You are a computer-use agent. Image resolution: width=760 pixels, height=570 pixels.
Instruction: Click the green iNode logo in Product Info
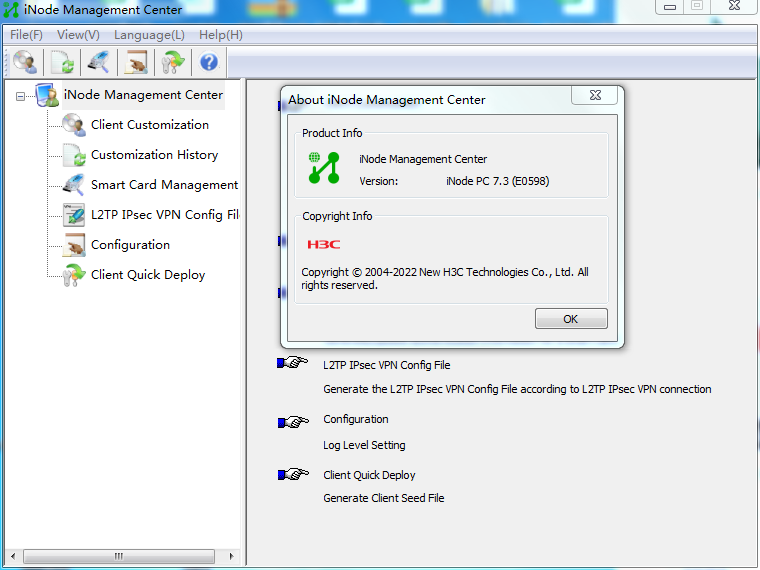(323, 168)
